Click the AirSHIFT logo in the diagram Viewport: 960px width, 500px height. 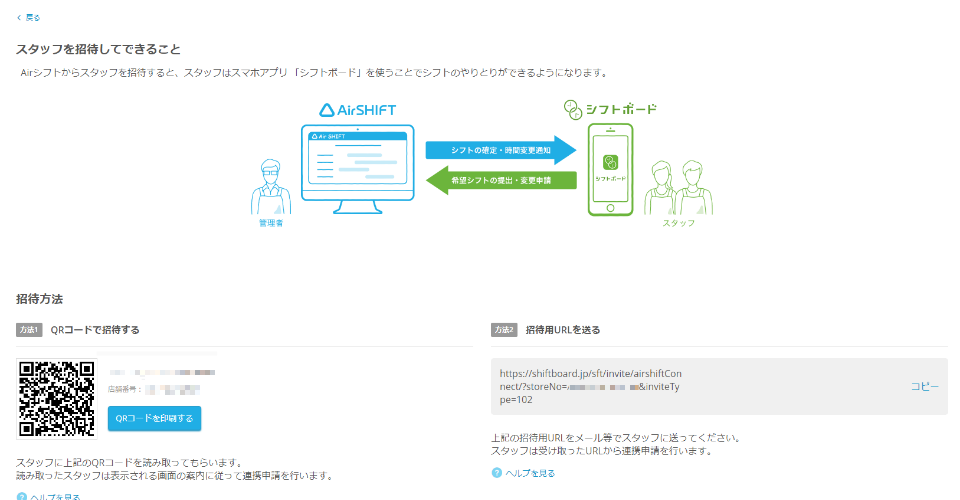click(x=358, y=110)
